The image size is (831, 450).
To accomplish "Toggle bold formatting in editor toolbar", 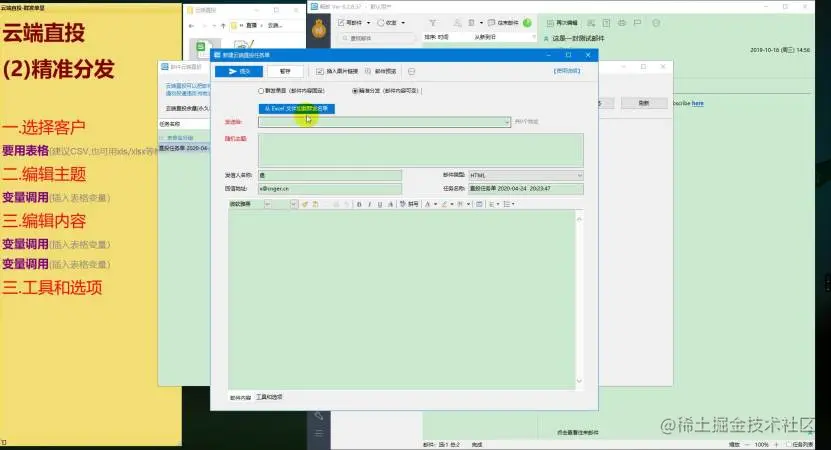I will tap(359, 204).
